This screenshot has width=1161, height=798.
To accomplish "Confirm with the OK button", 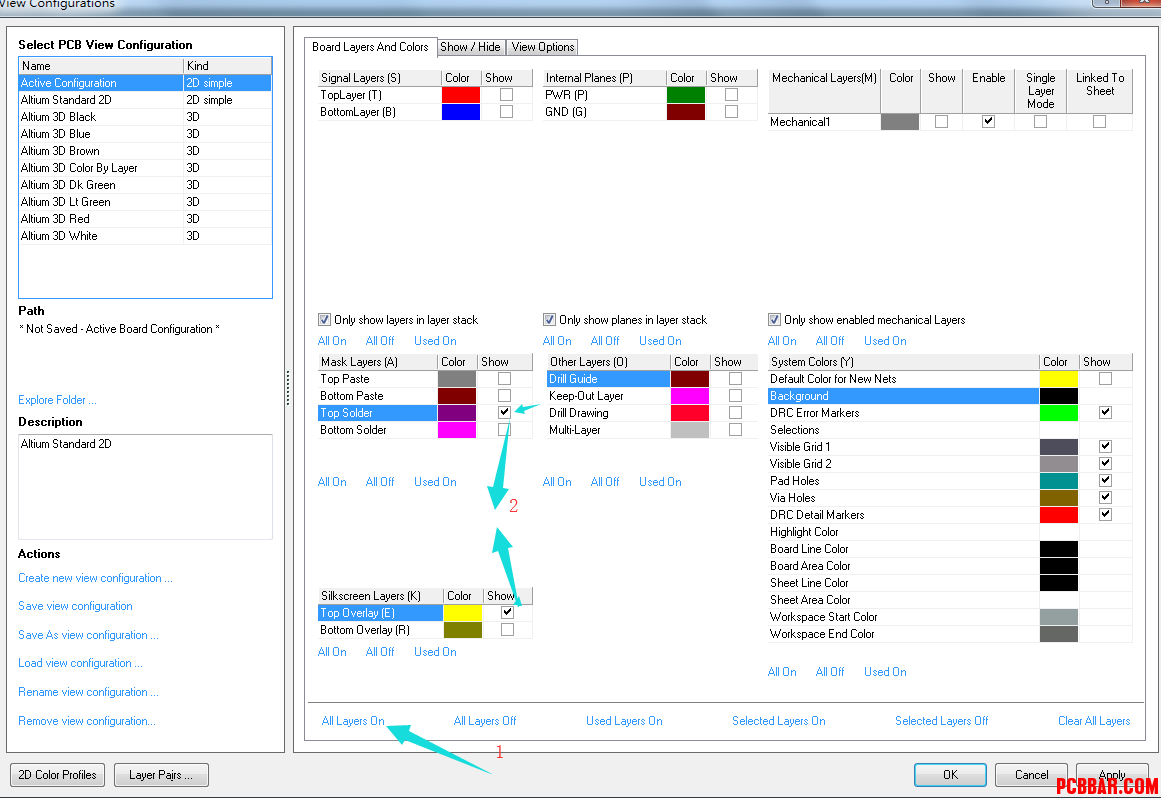I will point(950,775).
